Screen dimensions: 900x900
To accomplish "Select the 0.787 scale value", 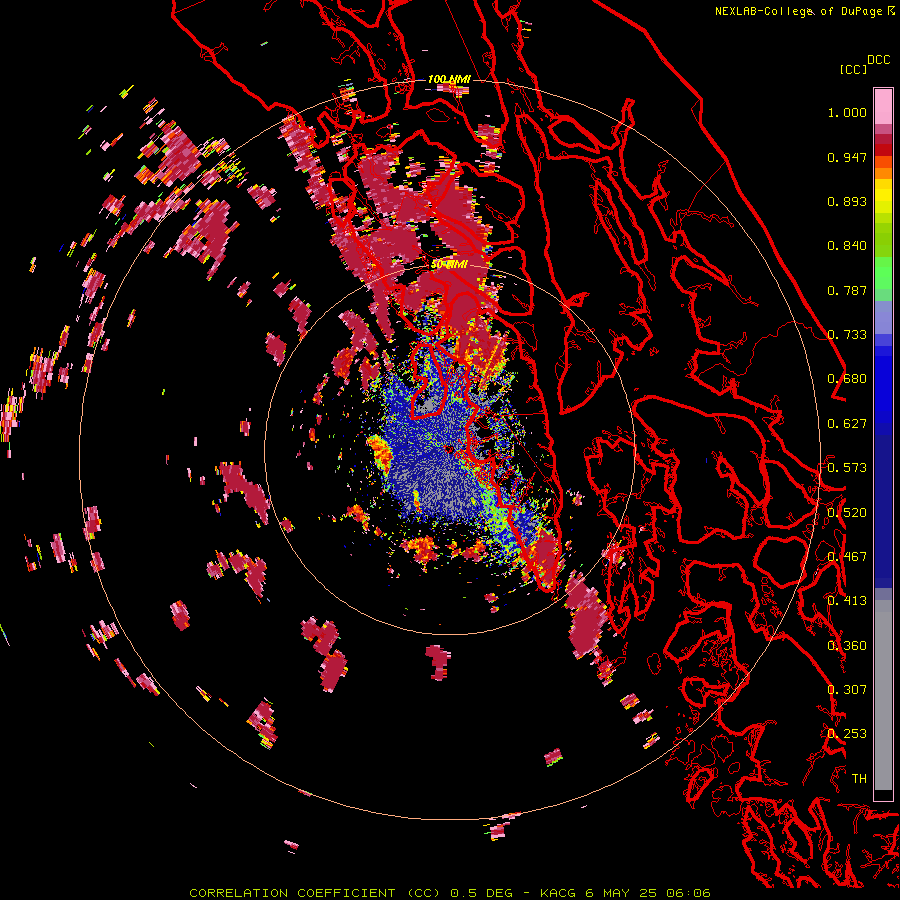I will (847, 290).
